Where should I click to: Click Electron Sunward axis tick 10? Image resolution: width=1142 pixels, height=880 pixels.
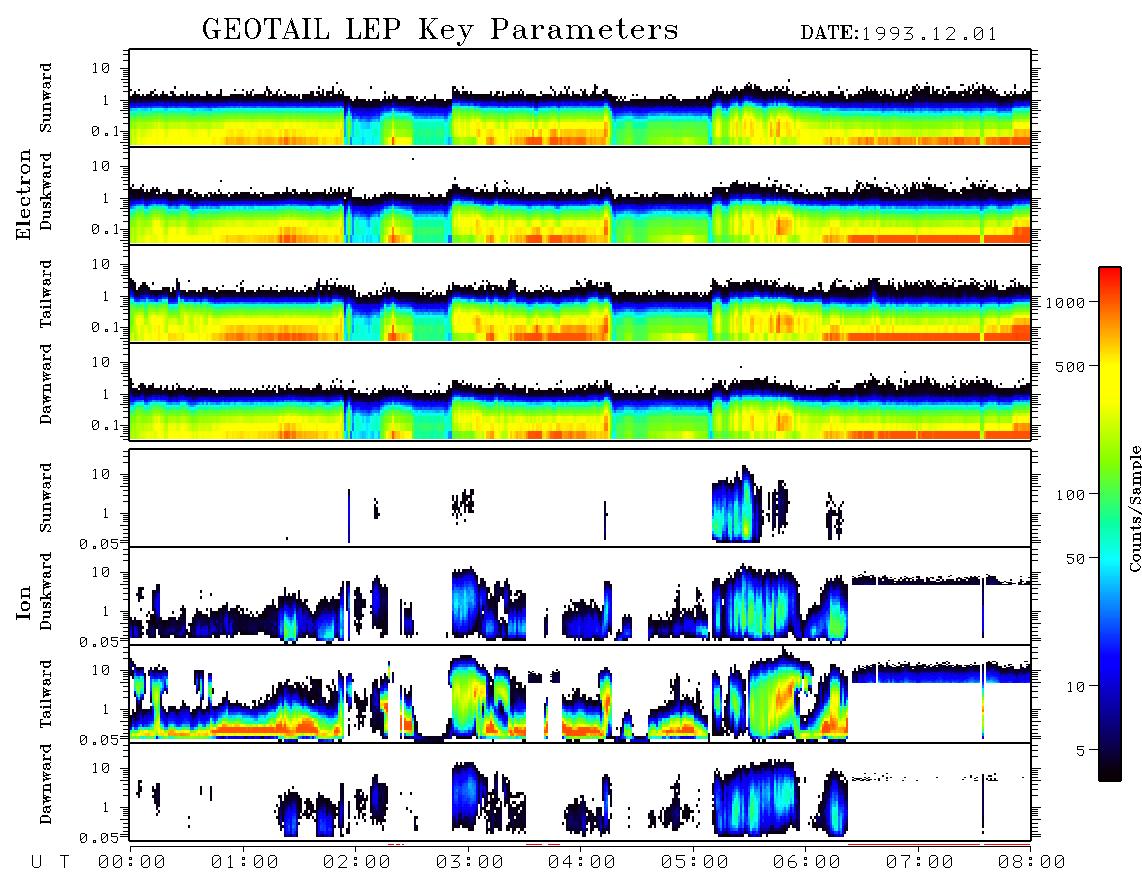[x=101, y=68]
